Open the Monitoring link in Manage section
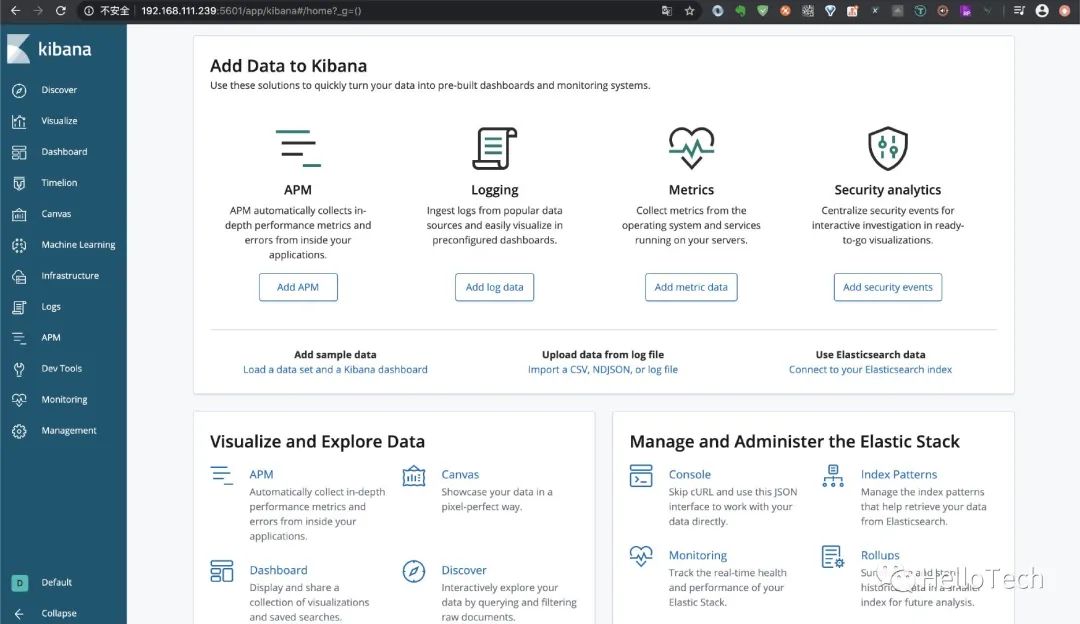The height and width of the screenshot is (624, 1080). (698, 555)
